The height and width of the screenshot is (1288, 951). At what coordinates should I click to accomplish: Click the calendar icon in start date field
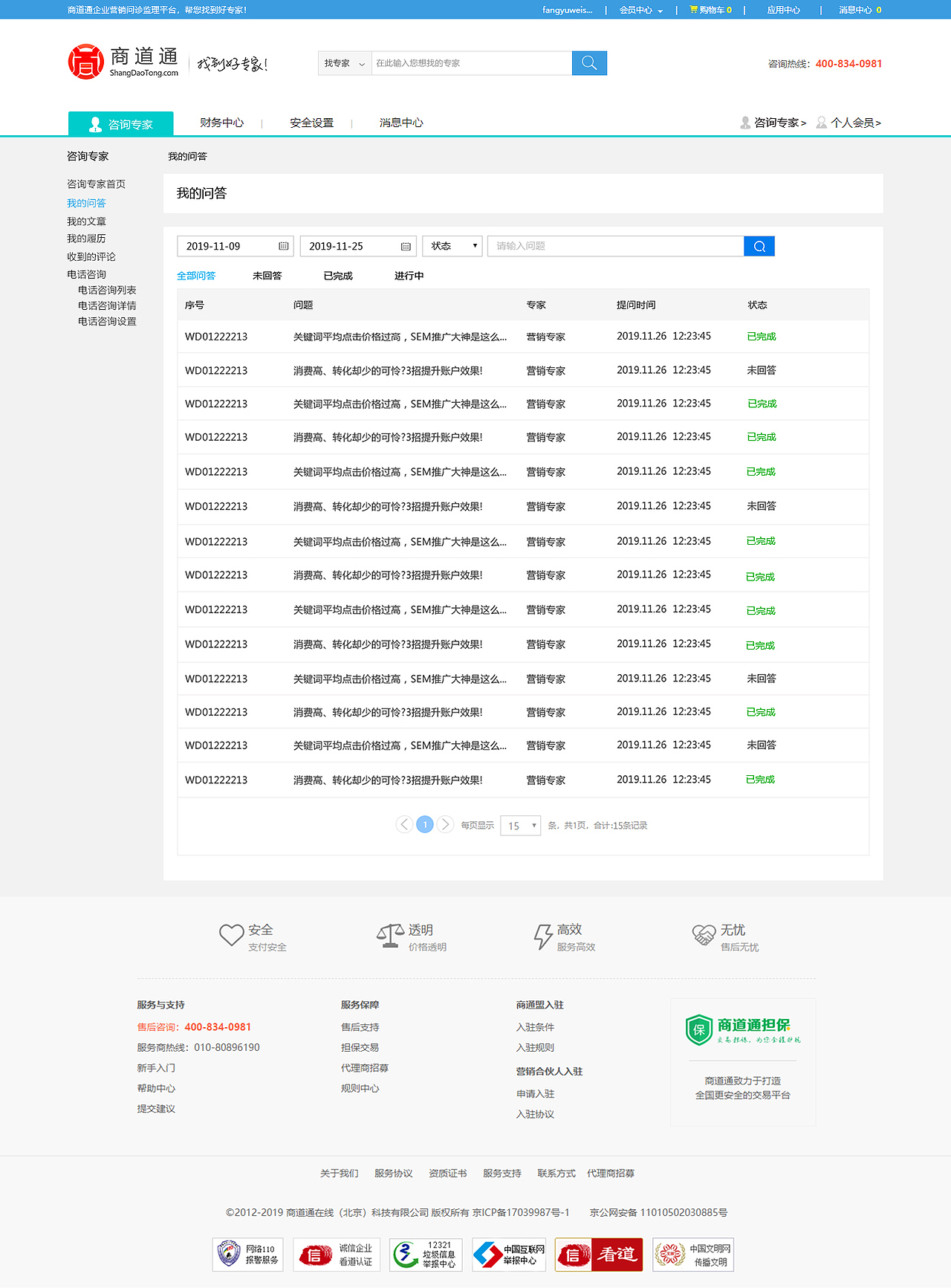point(284,246)
